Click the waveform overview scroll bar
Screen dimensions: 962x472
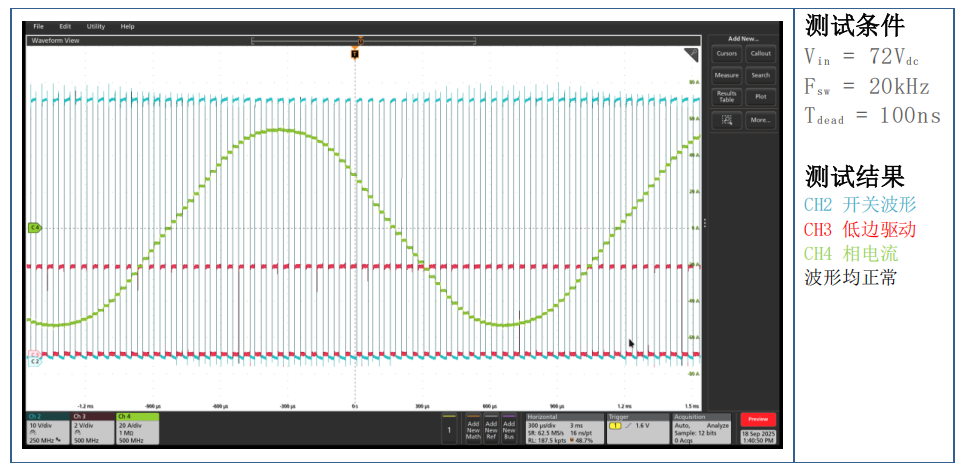coord(364,41)
